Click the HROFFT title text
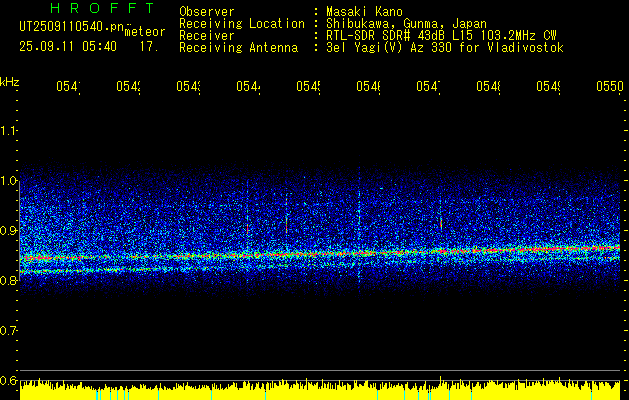 pos(103,8)
